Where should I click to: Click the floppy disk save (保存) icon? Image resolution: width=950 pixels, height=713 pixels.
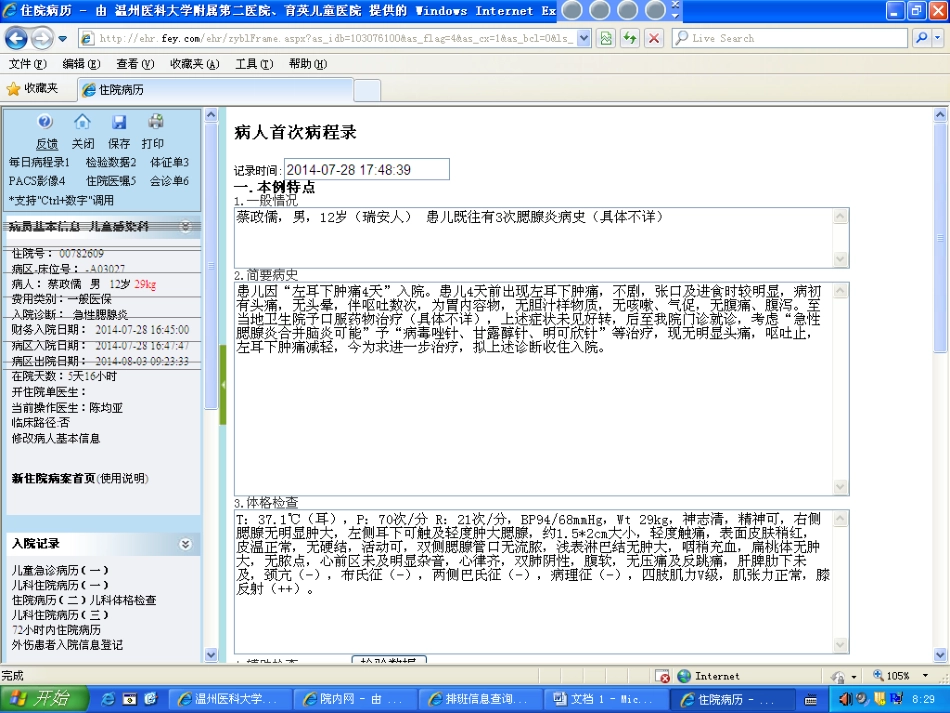pyautogui.click(x=119, y=122)
